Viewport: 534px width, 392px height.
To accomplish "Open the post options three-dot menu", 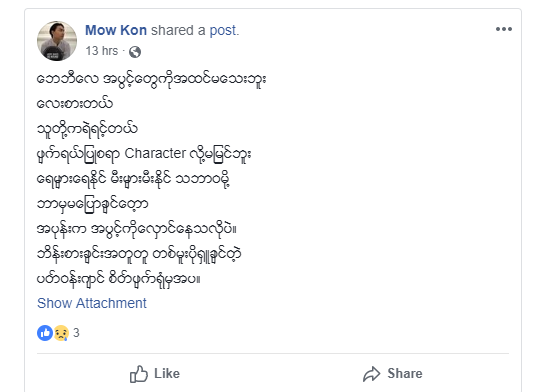I will tap(504, 29).
